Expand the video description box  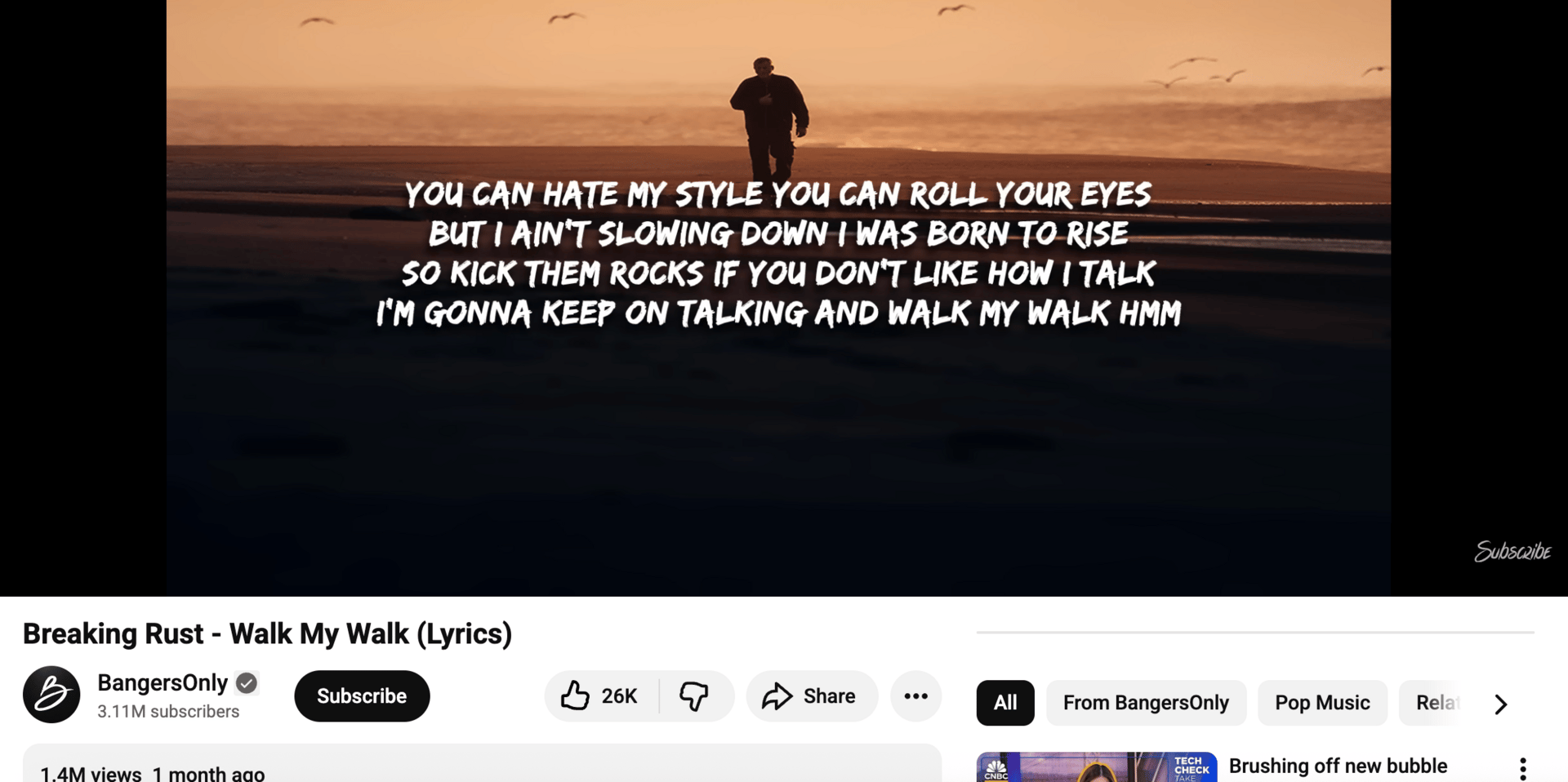coord(482,763)
